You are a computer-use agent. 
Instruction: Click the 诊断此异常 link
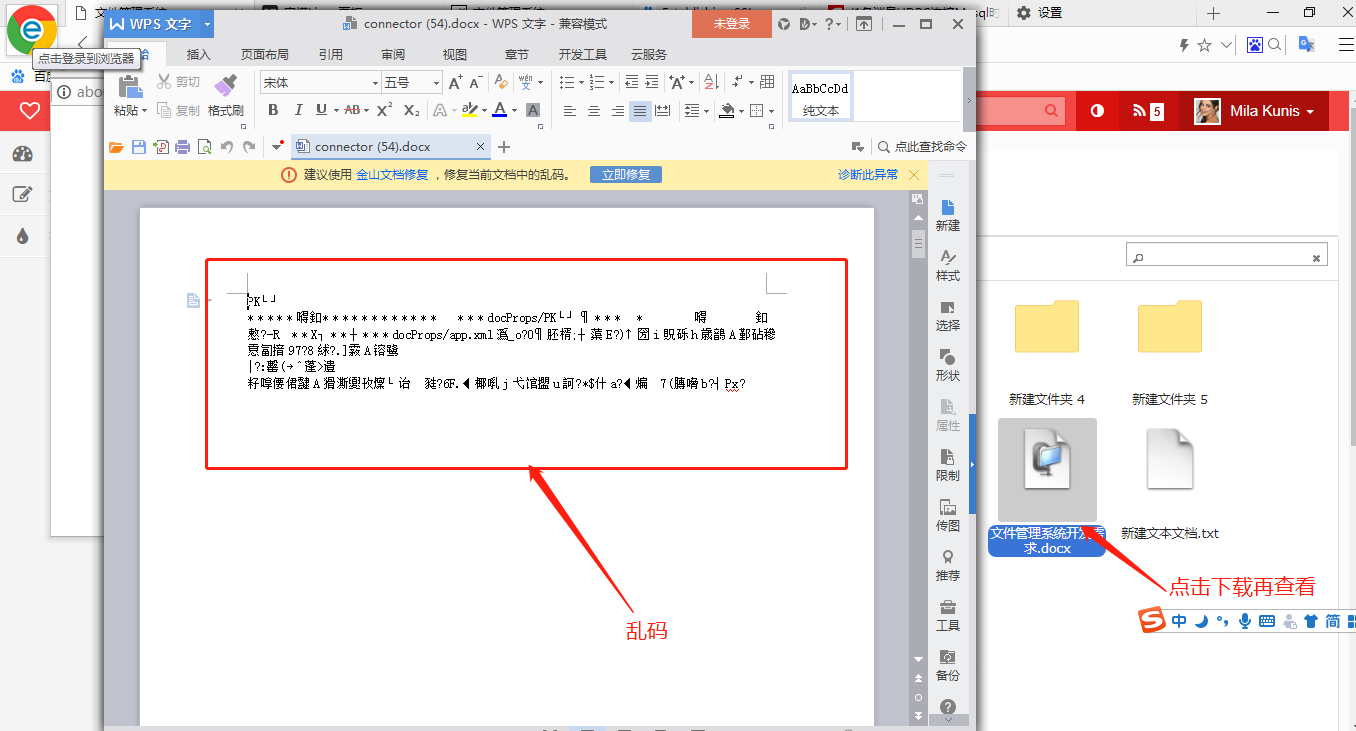(x=868, y=174)
